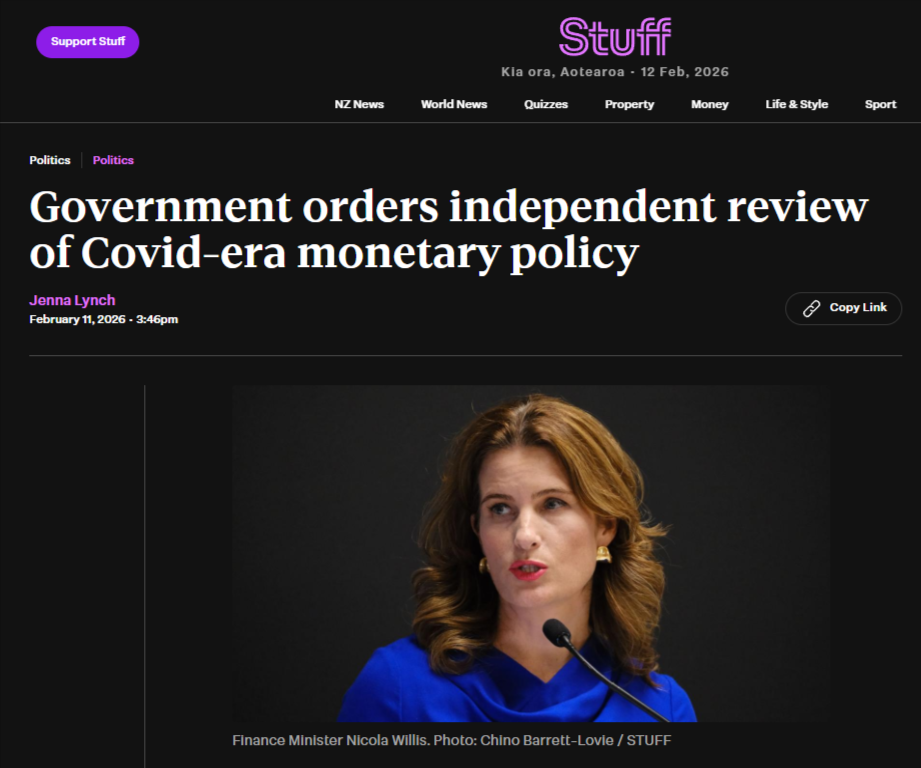The width and height of the screenshot is (921, 768).
Task: Click the photo caption text
Action: click(x=451, y=740)
